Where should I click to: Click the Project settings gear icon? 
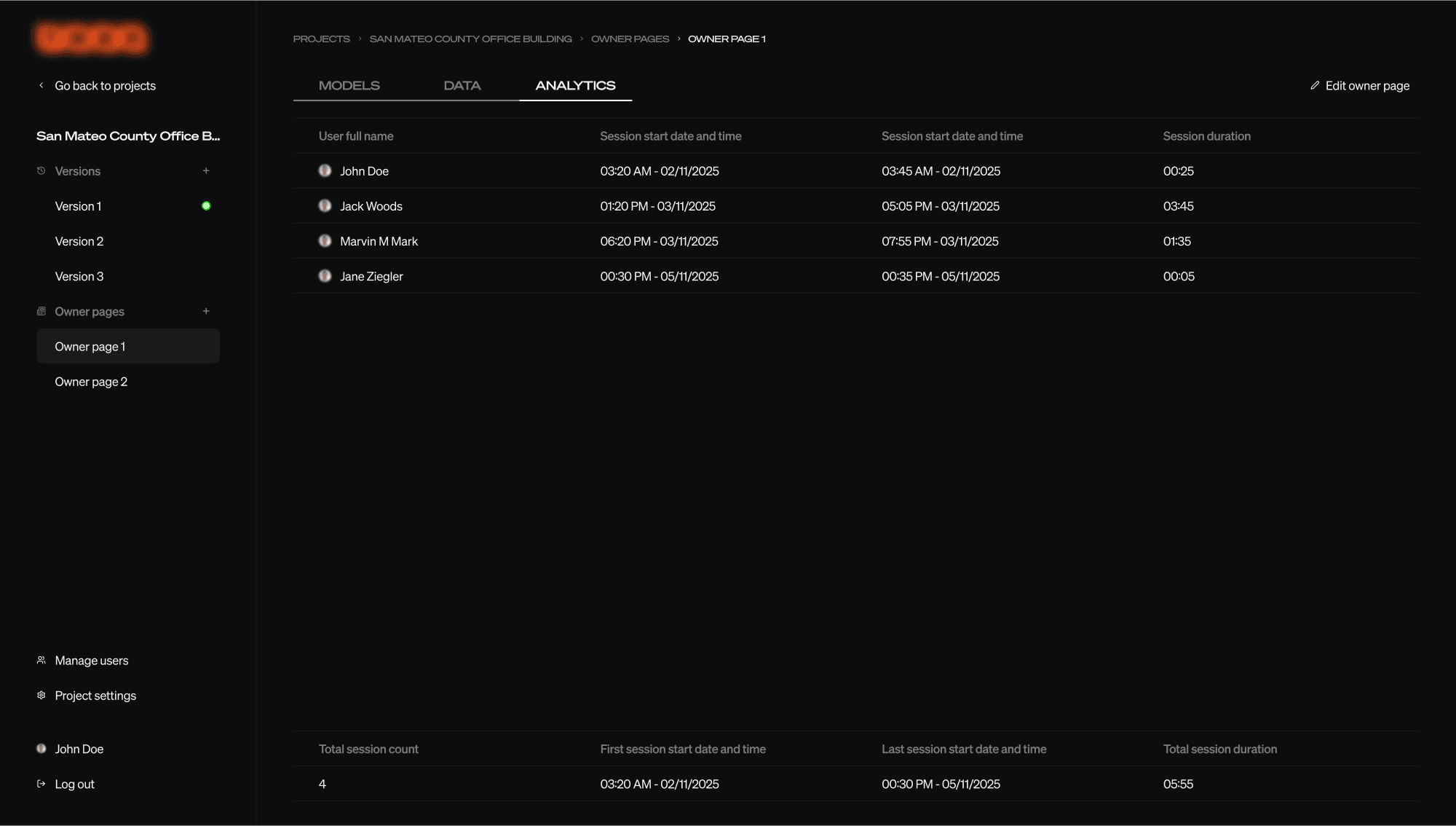pos(41,696)
